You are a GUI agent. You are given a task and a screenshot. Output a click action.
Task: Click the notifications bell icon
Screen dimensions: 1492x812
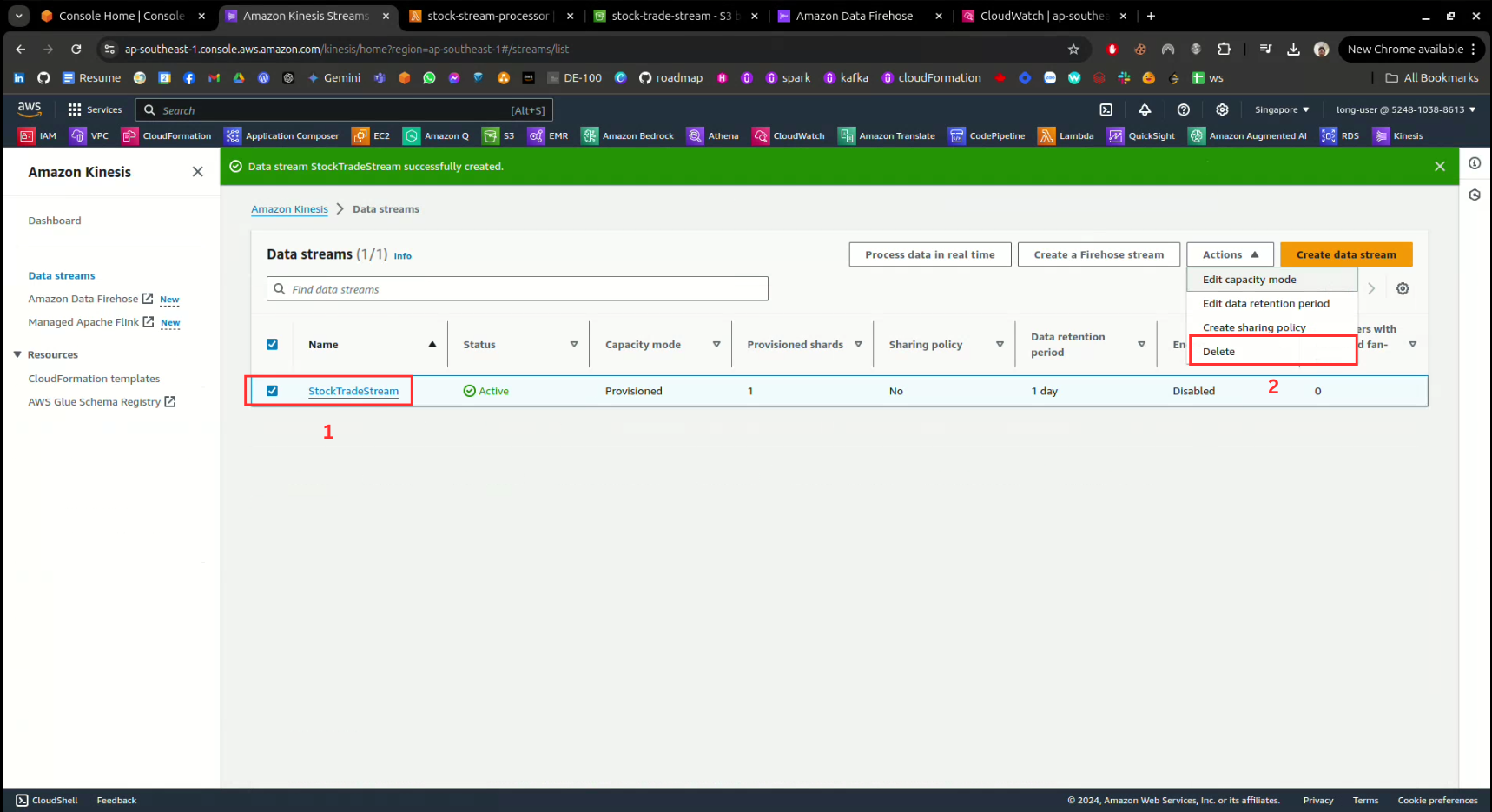coord(1145,109)
